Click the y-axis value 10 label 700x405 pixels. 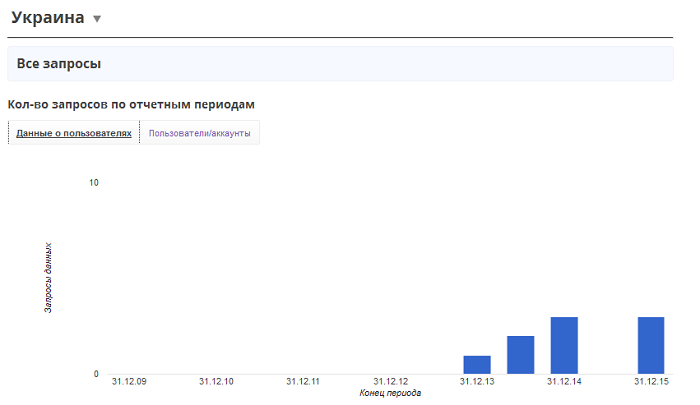point(94,183)
